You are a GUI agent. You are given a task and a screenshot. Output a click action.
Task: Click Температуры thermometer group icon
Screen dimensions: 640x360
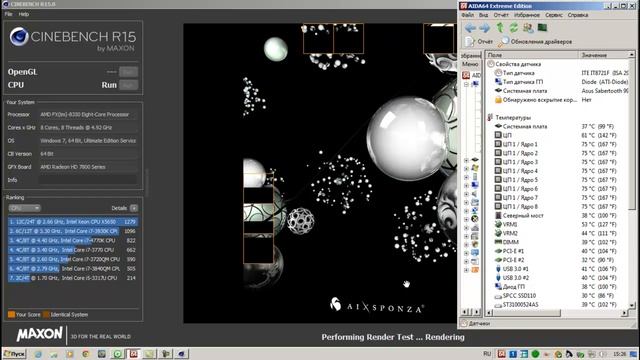490,118
